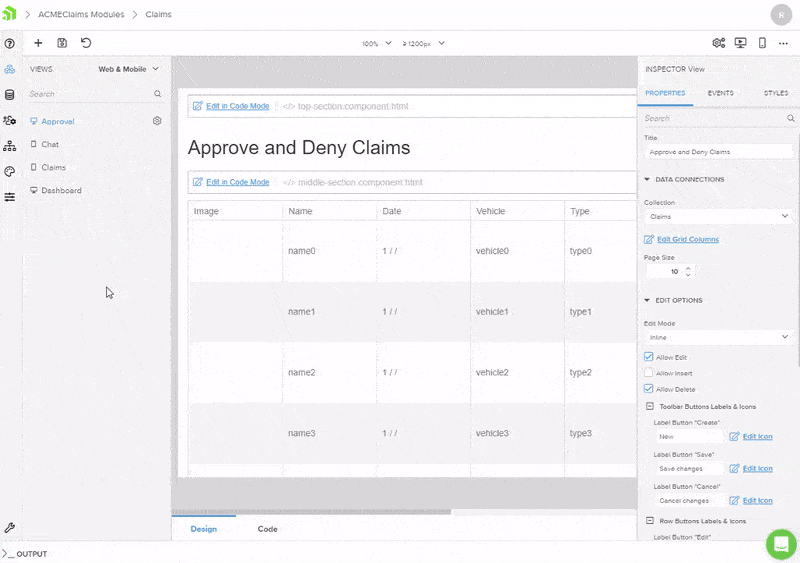Open the green chat support bubble
This screenshot has width=800, height=563.
point(780,544)
